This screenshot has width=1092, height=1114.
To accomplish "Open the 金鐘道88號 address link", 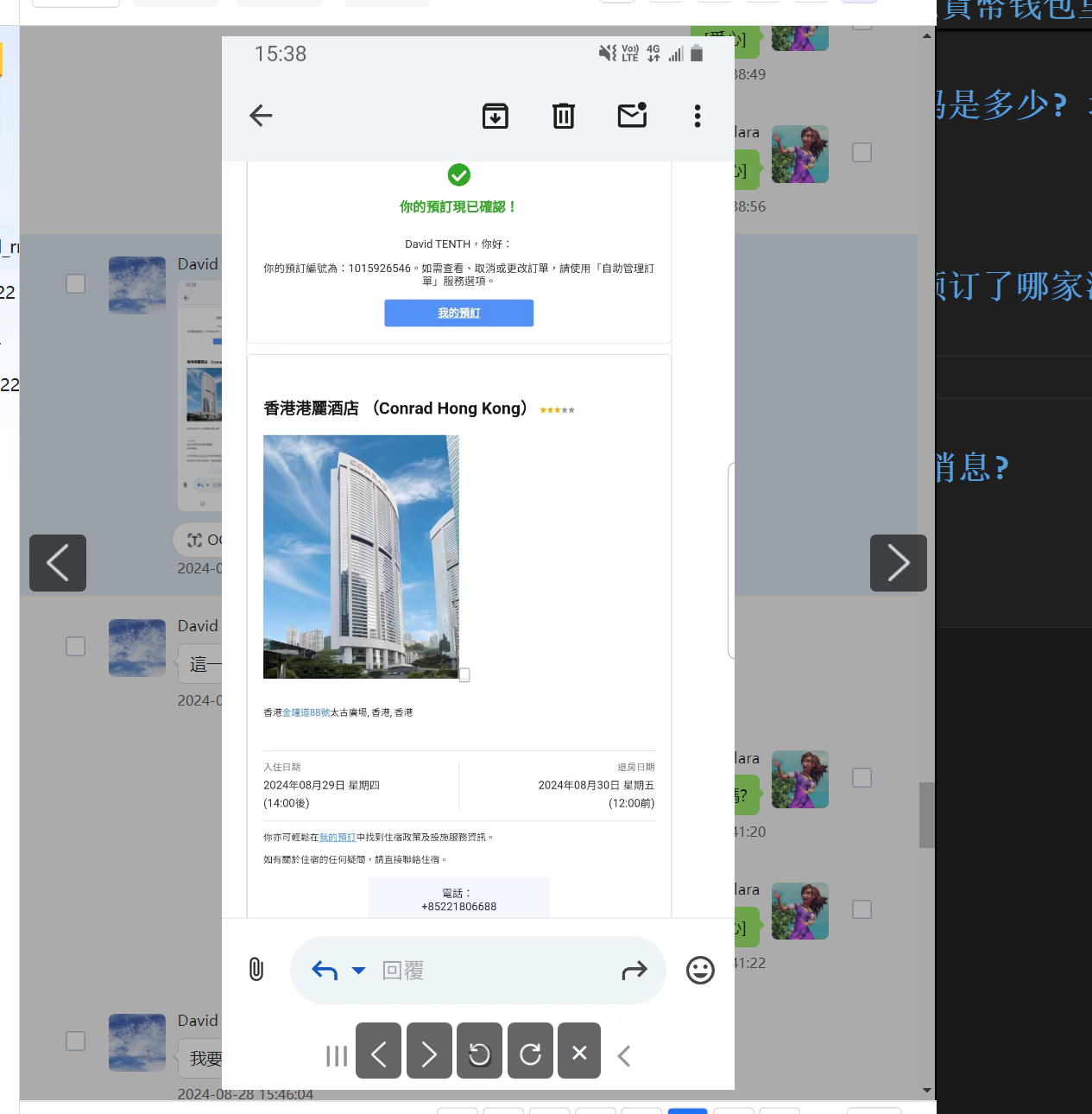I will (306, 712).
